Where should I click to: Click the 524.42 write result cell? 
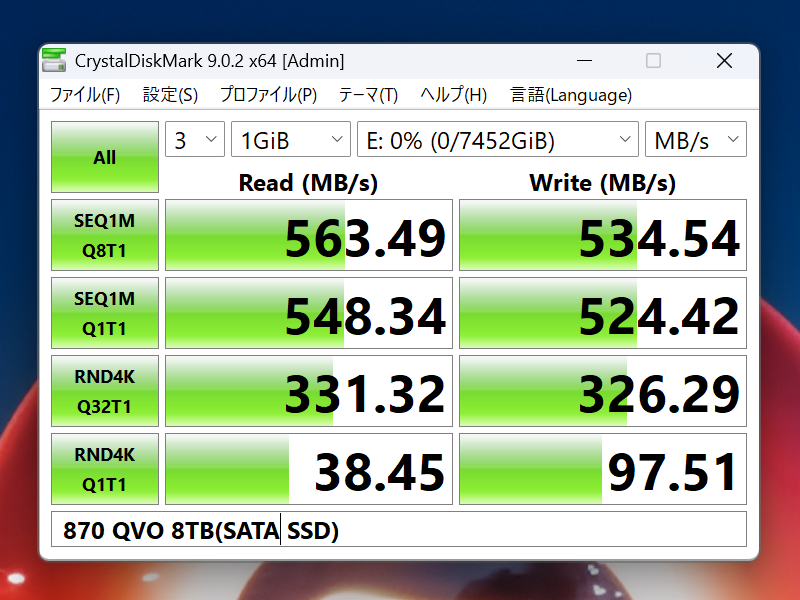pos(603,313)
